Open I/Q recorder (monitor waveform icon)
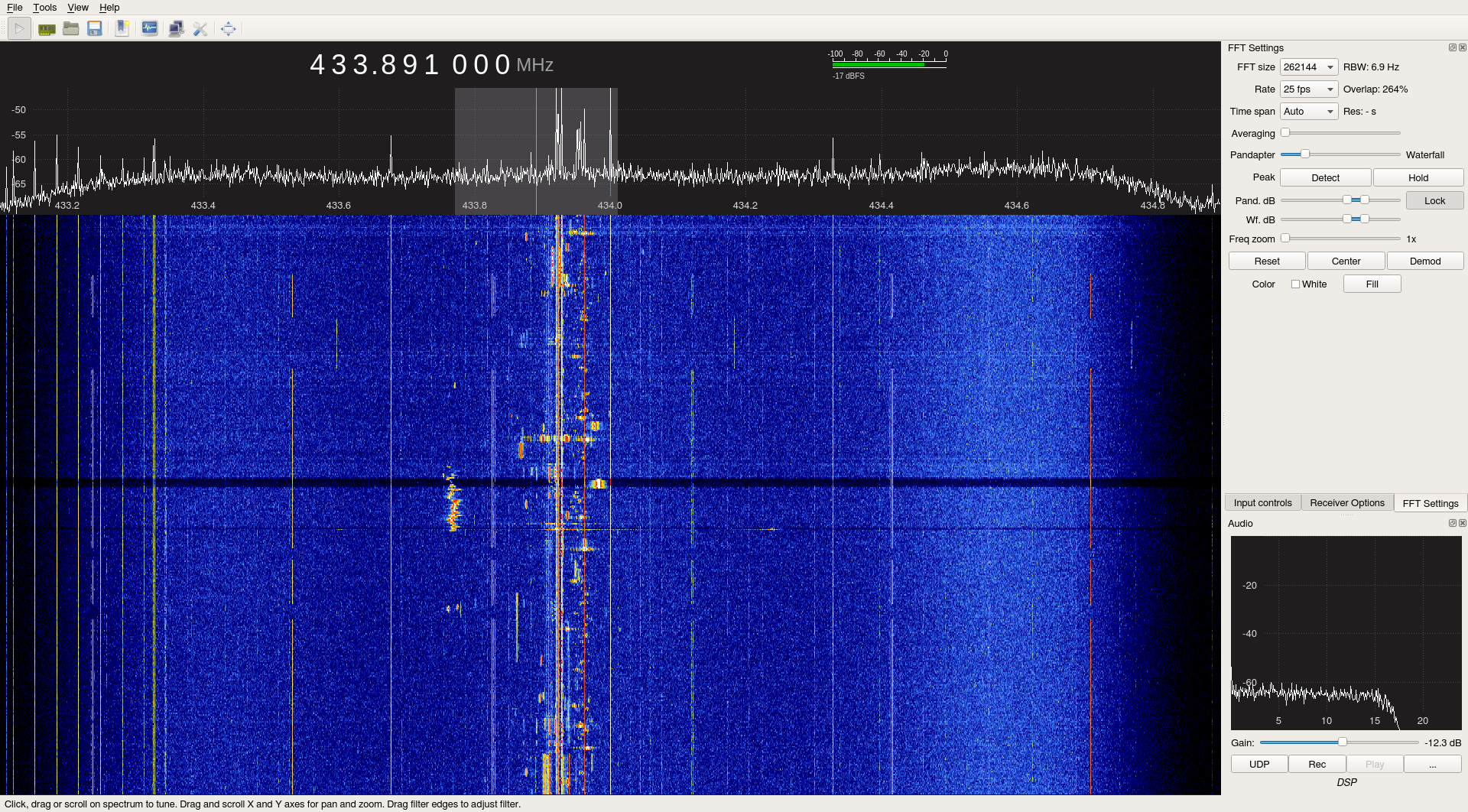This screenshot has height=812, width=1468. tap(150, 29)
